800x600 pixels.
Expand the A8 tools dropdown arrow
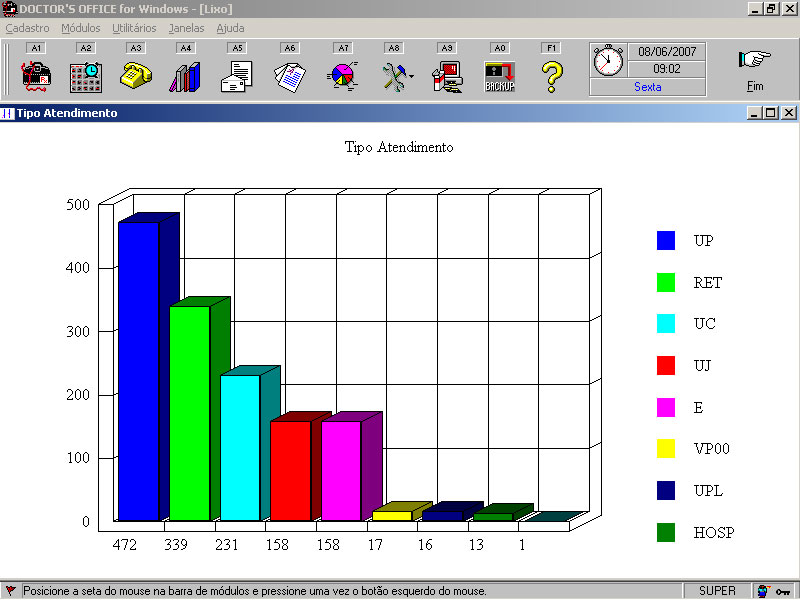point(411,77)
